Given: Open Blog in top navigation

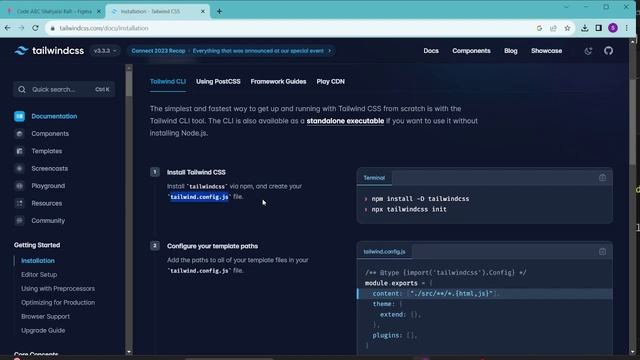Looking at the screenshot, I should coord(511,51).
